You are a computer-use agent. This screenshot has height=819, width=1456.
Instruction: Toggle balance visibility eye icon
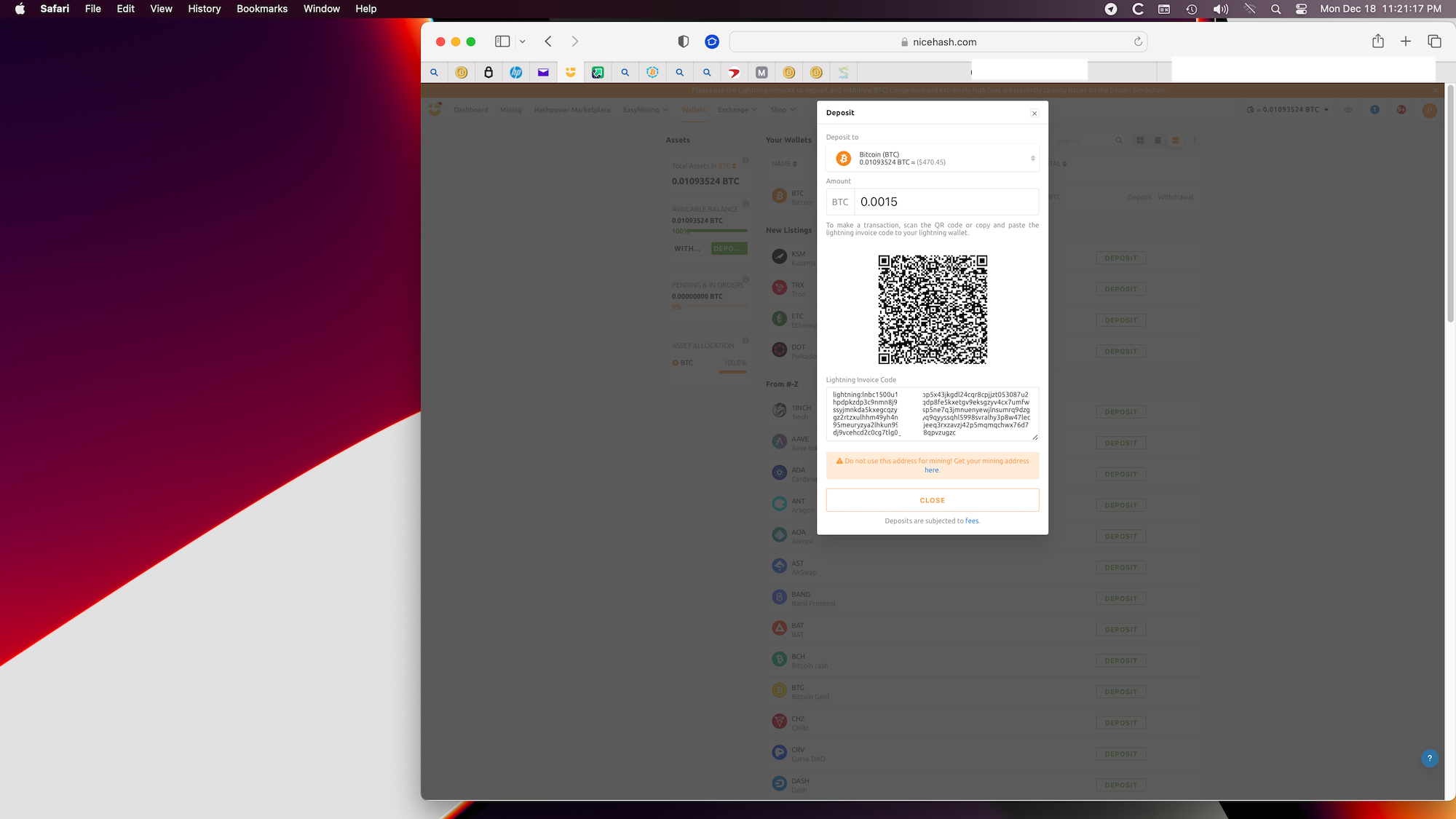tap(1348, 110)
